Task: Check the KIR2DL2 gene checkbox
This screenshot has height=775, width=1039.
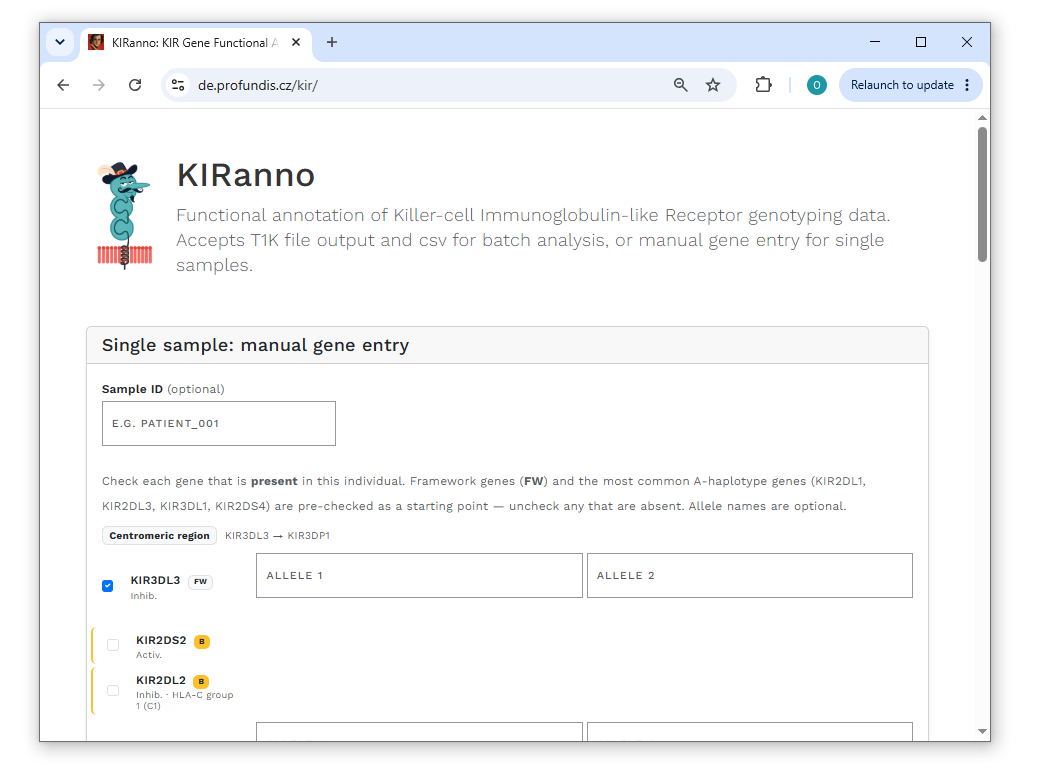Action: (113, 691)
